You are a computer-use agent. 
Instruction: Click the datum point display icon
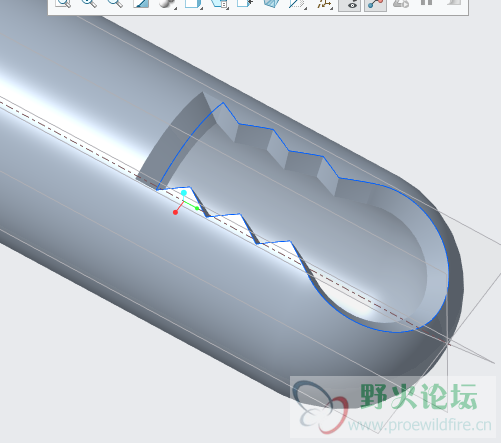(324, 3)
